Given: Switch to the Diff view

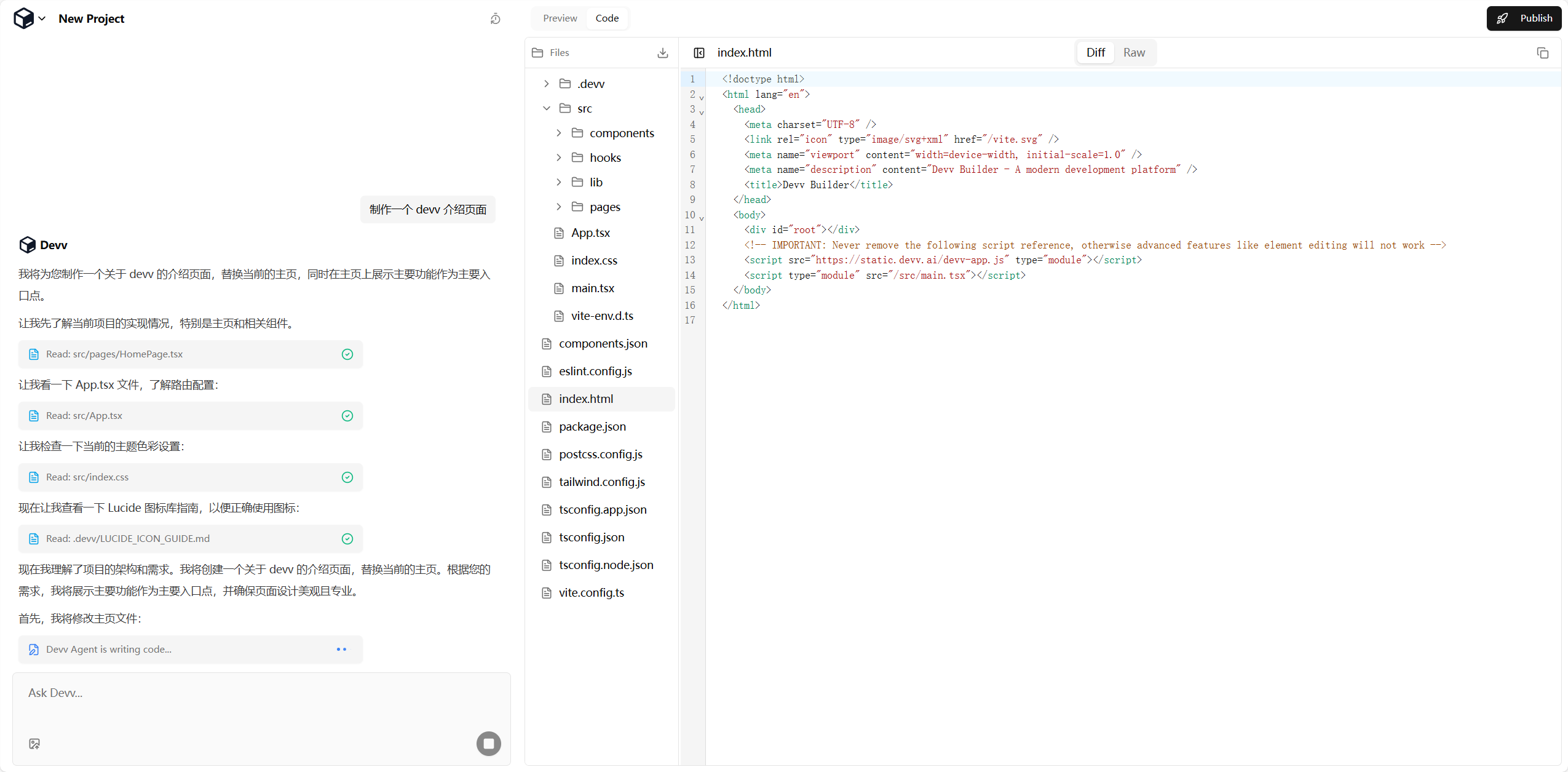Looking at the screenshot, I should pos(1096,53).
